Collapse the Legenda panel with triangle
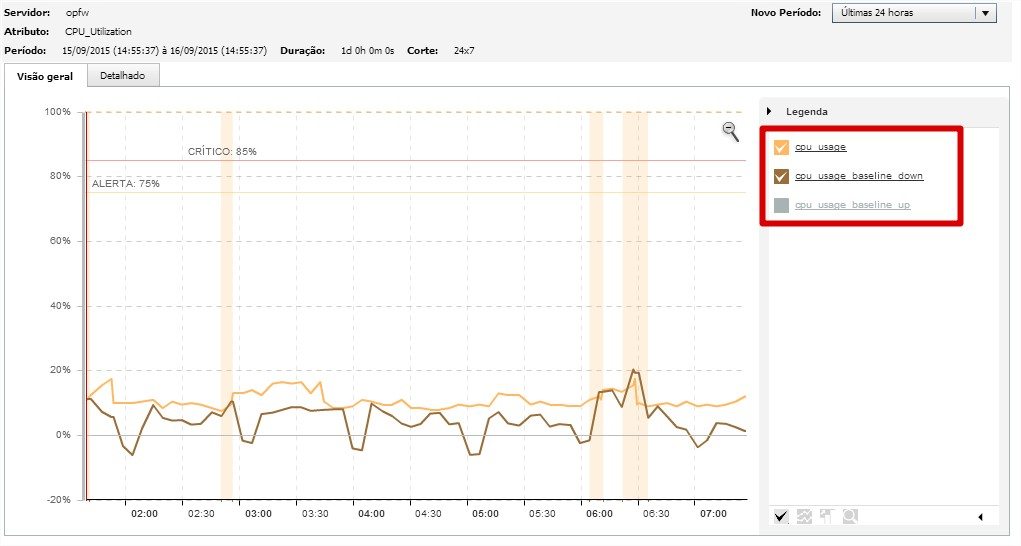The height and width of the screenshot is (546, 1021). (770, 112)
